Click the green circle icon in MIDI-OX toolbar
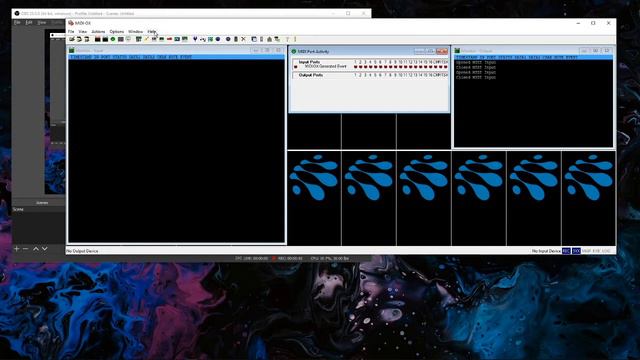This screenshot has height=360, width=640. tap(113, 39)
